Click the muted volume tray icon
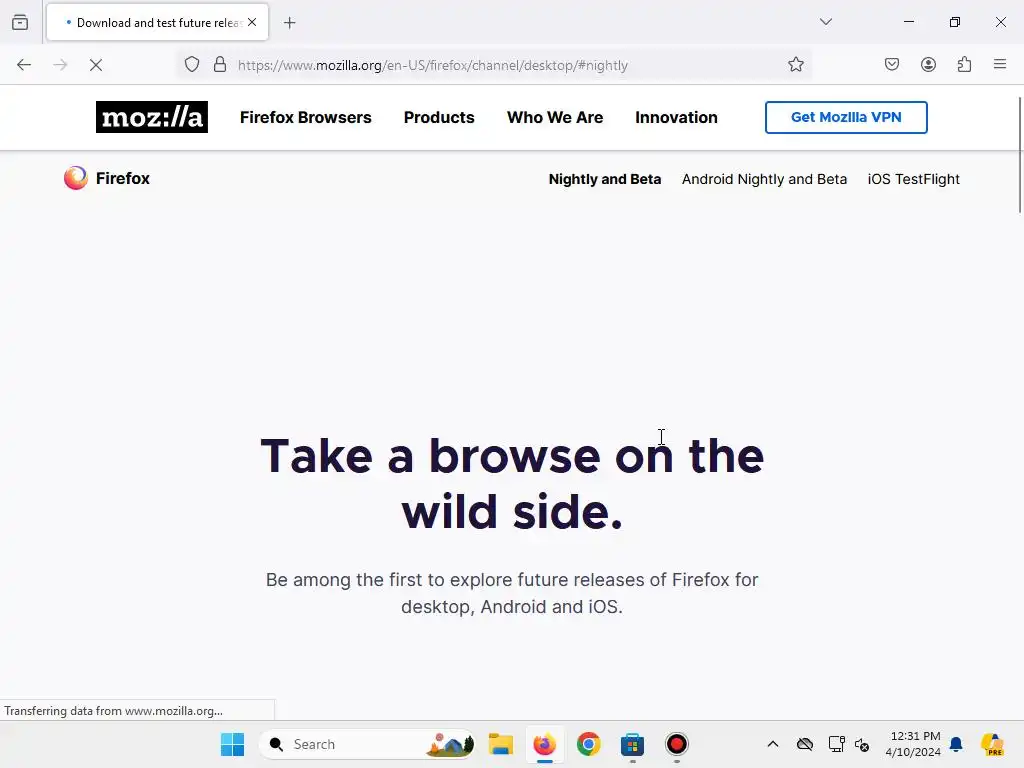Screen dimensions: 1024x768 862,744
